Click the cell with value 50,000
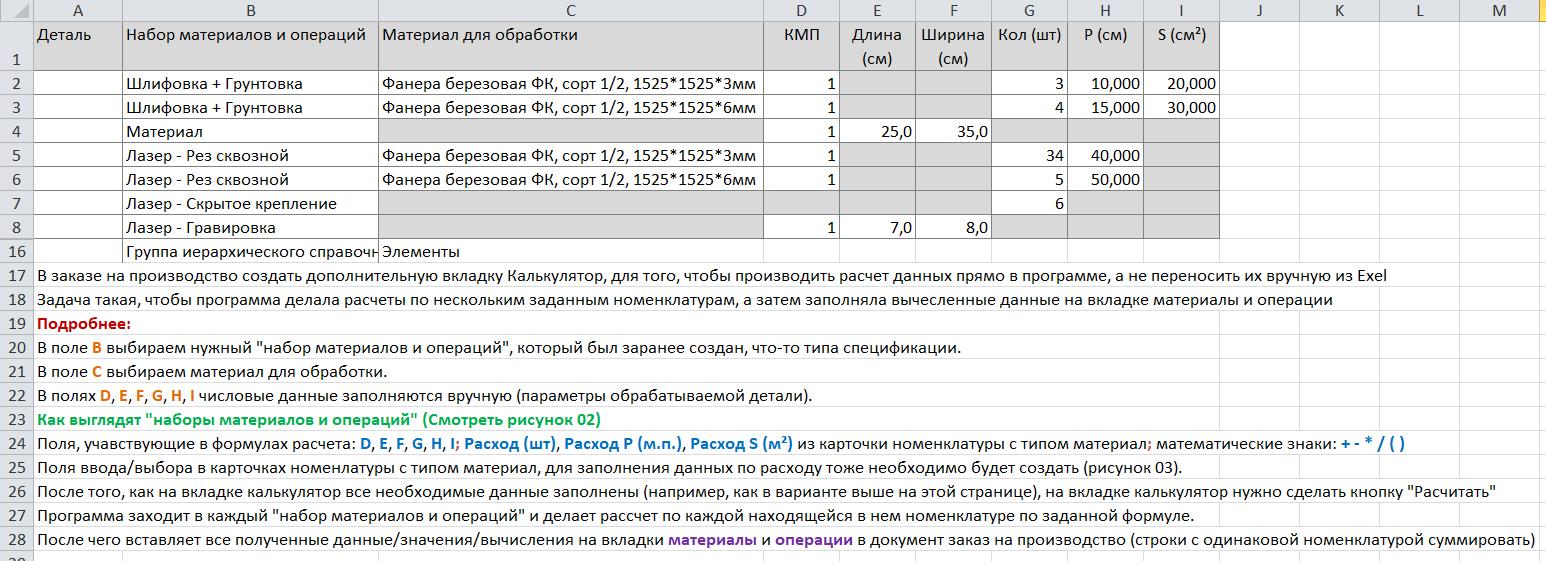 [1105, 180]
